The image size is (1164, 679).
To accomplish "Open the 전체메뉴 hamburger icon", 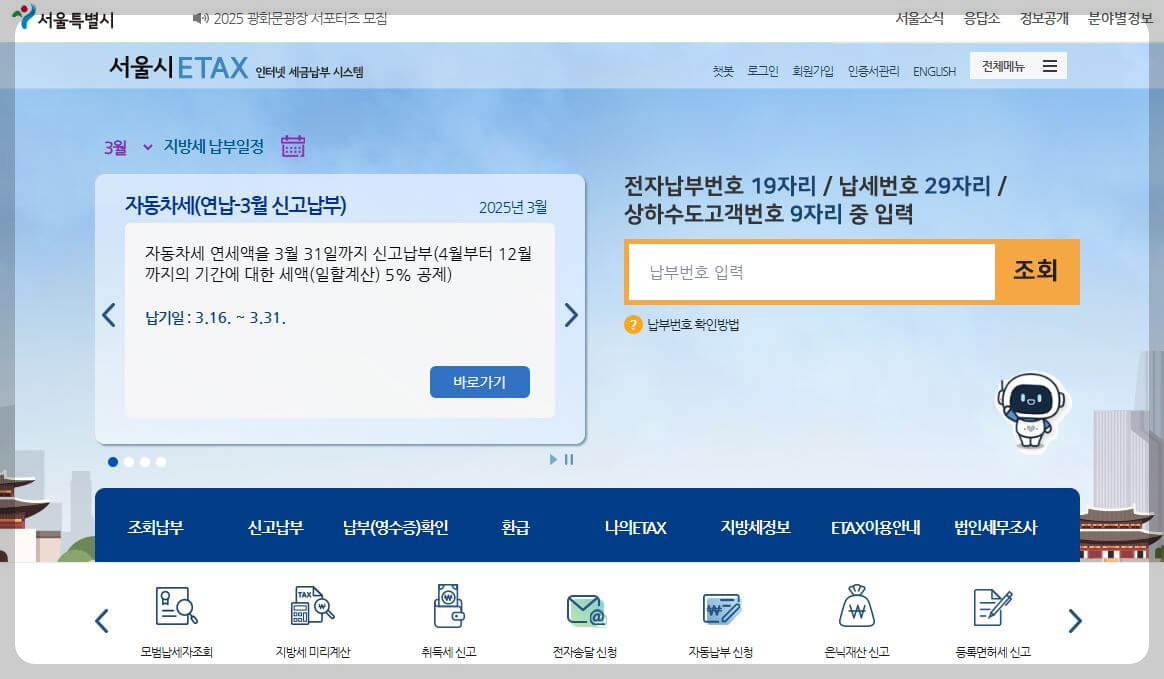I will coord(1050,64).
